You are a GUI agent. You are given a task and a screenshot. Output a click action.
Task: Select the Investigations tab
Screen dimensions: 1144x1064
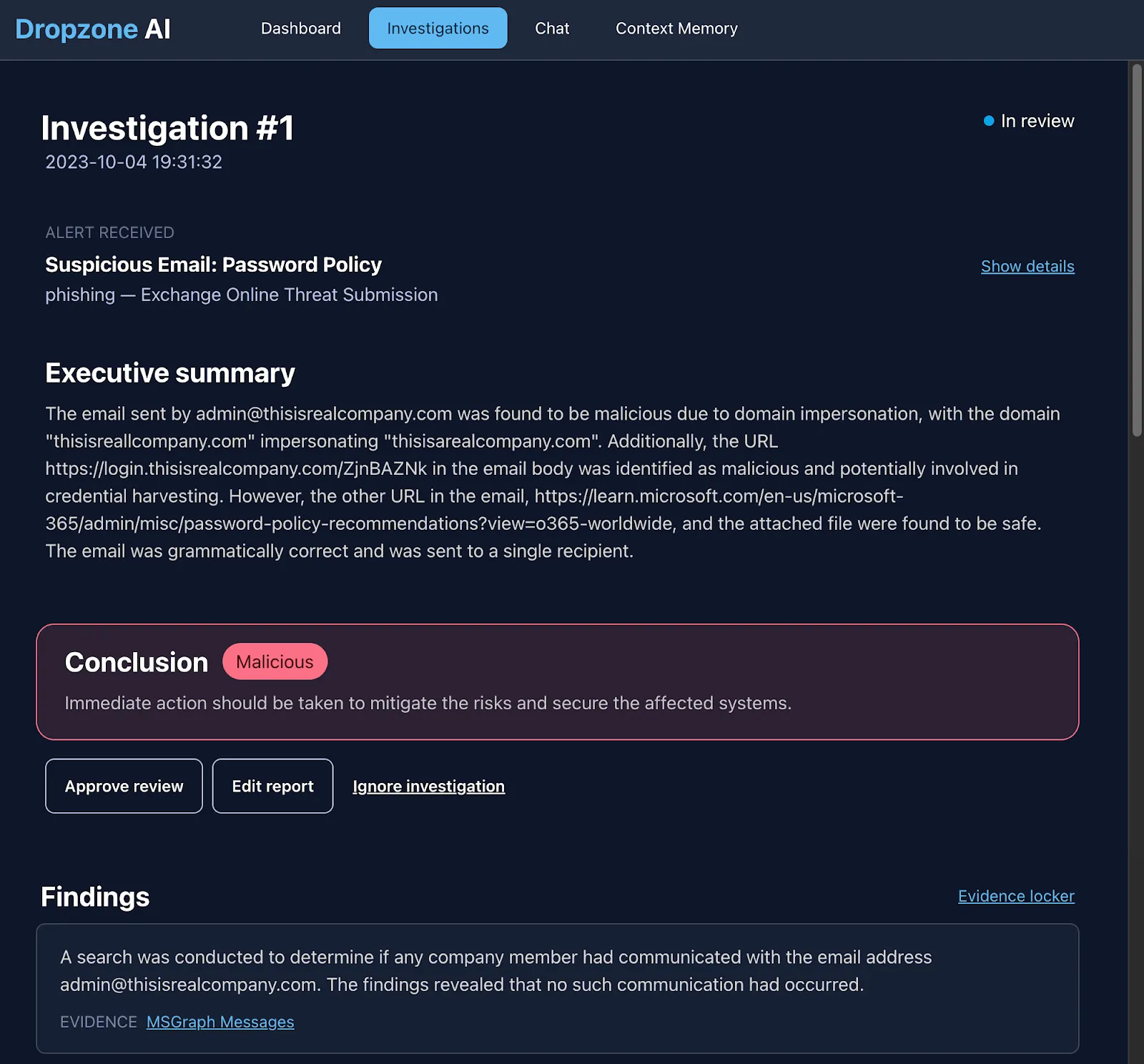(x=438, y=29)
